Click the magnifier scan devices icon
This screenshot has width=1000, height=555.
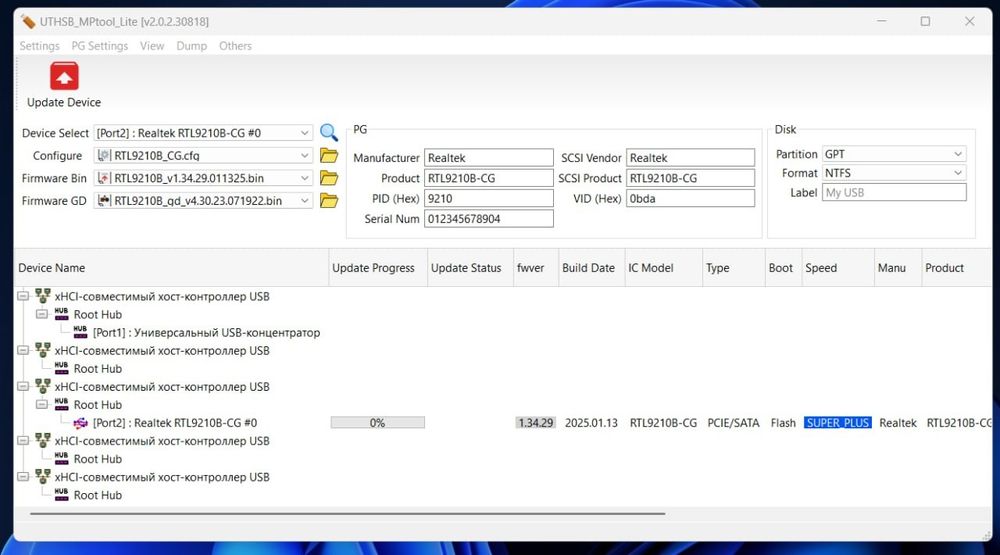329,133
